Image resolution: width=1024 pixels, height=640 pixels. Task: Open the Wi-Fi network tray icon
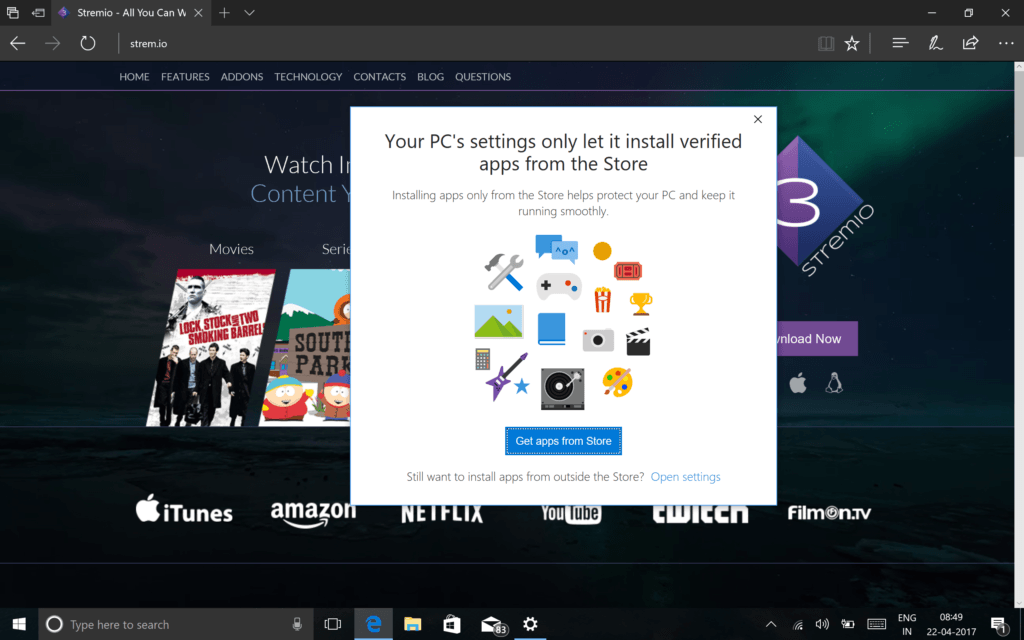pos(797,625)
